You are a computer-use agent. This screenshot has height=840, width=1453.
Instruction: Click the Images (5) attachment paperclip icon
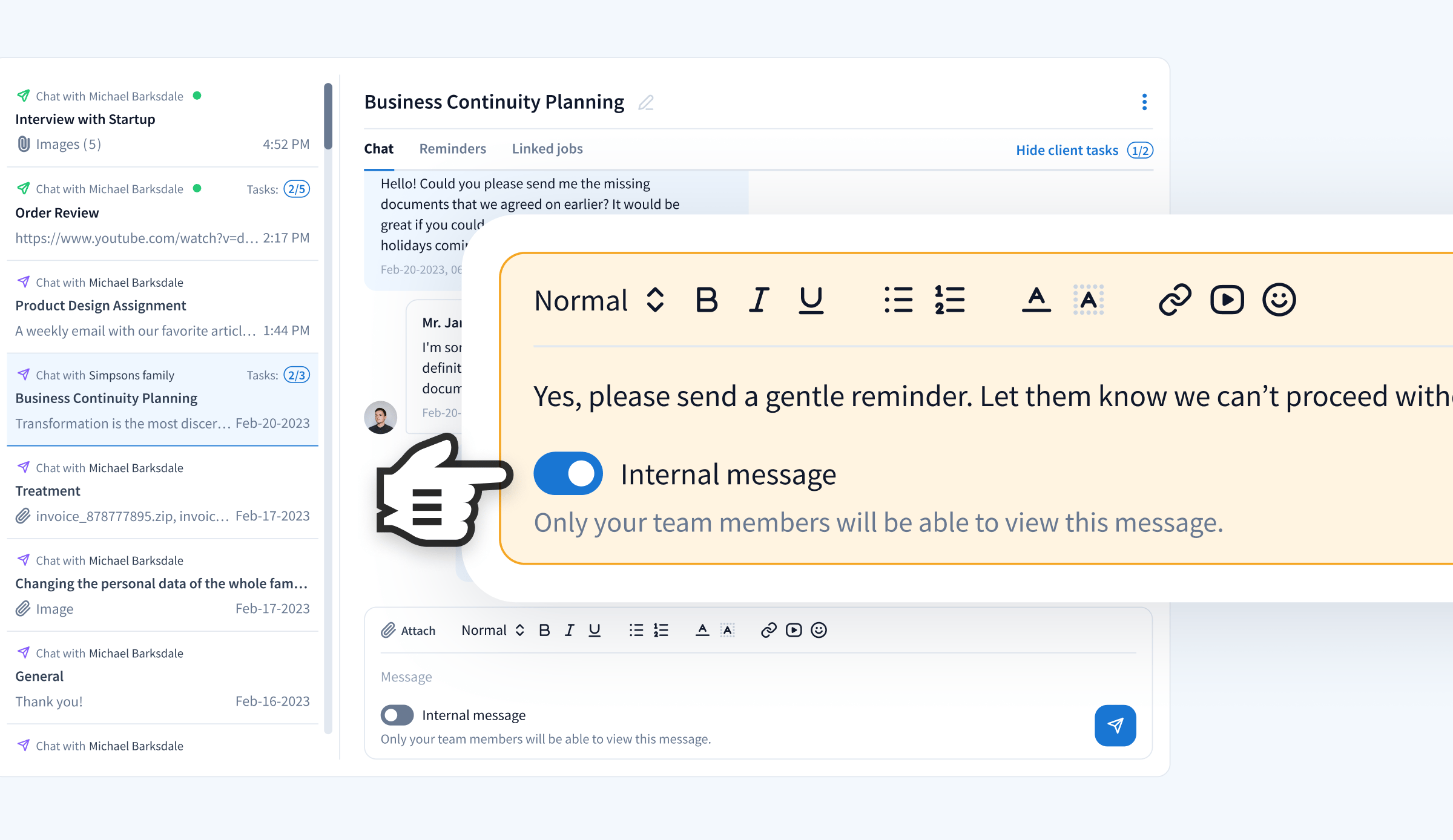tap(24, 144)
